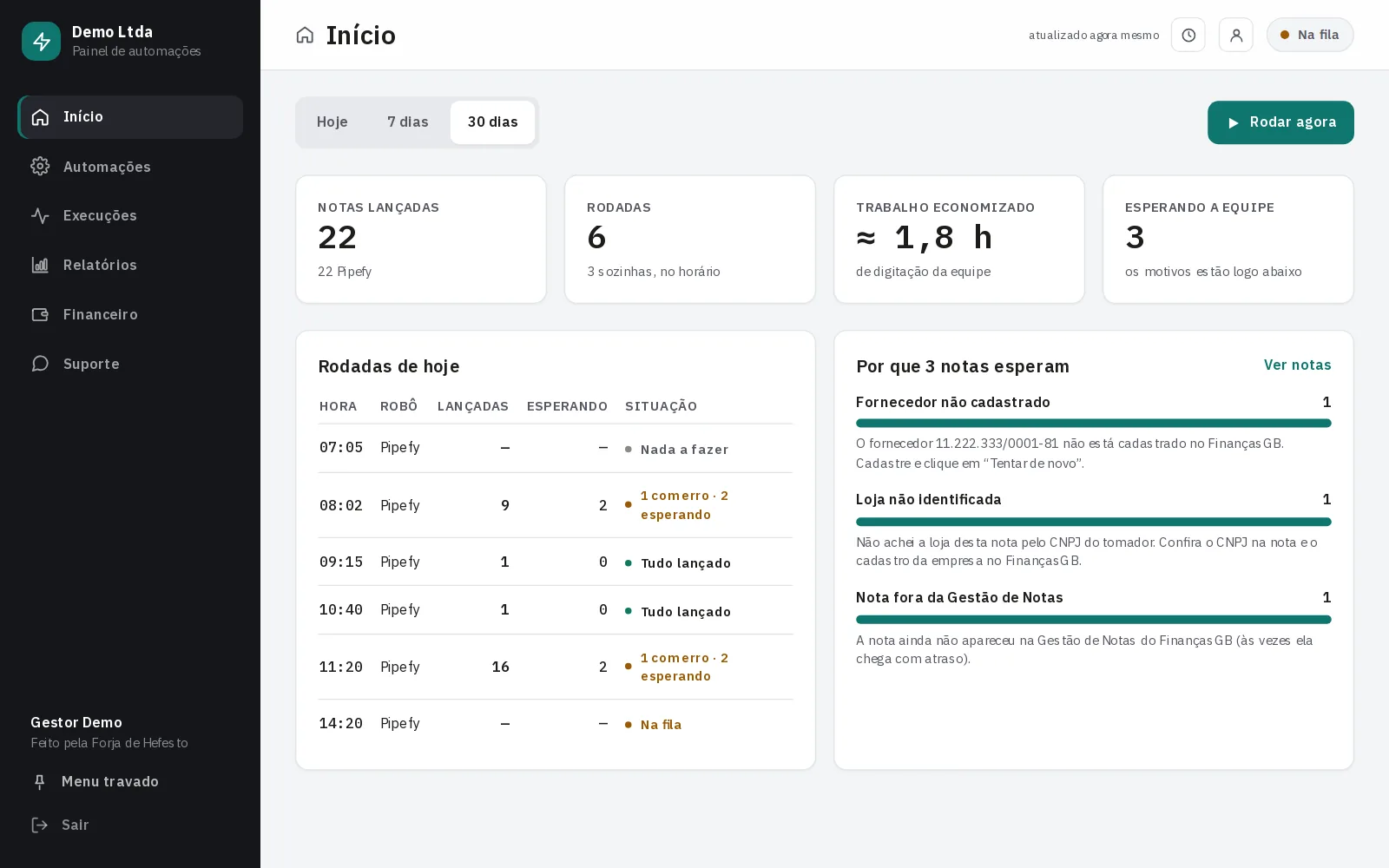Toggle Menu travado pin setting
The image size is (1389, 868).
coord(130,782)
